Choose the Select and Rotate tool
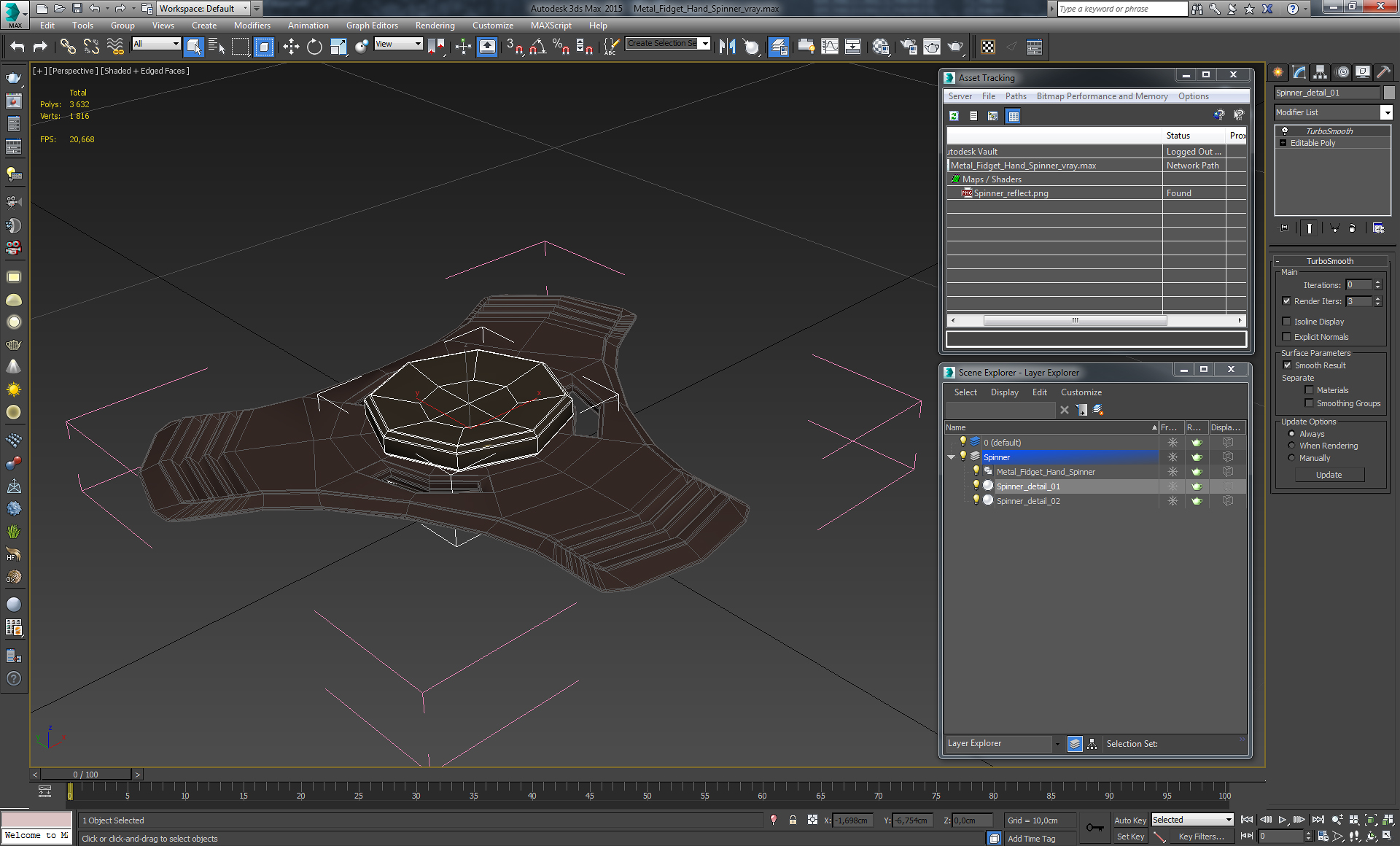1400x846 pixels. (314, 47)
